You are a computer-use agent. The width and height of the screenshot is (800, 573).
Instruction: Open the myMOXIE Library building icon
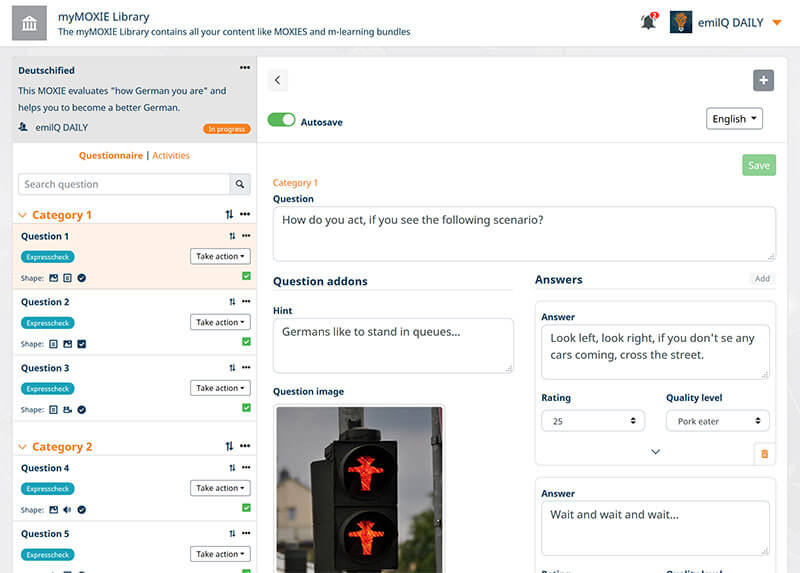tap(29, 23)
